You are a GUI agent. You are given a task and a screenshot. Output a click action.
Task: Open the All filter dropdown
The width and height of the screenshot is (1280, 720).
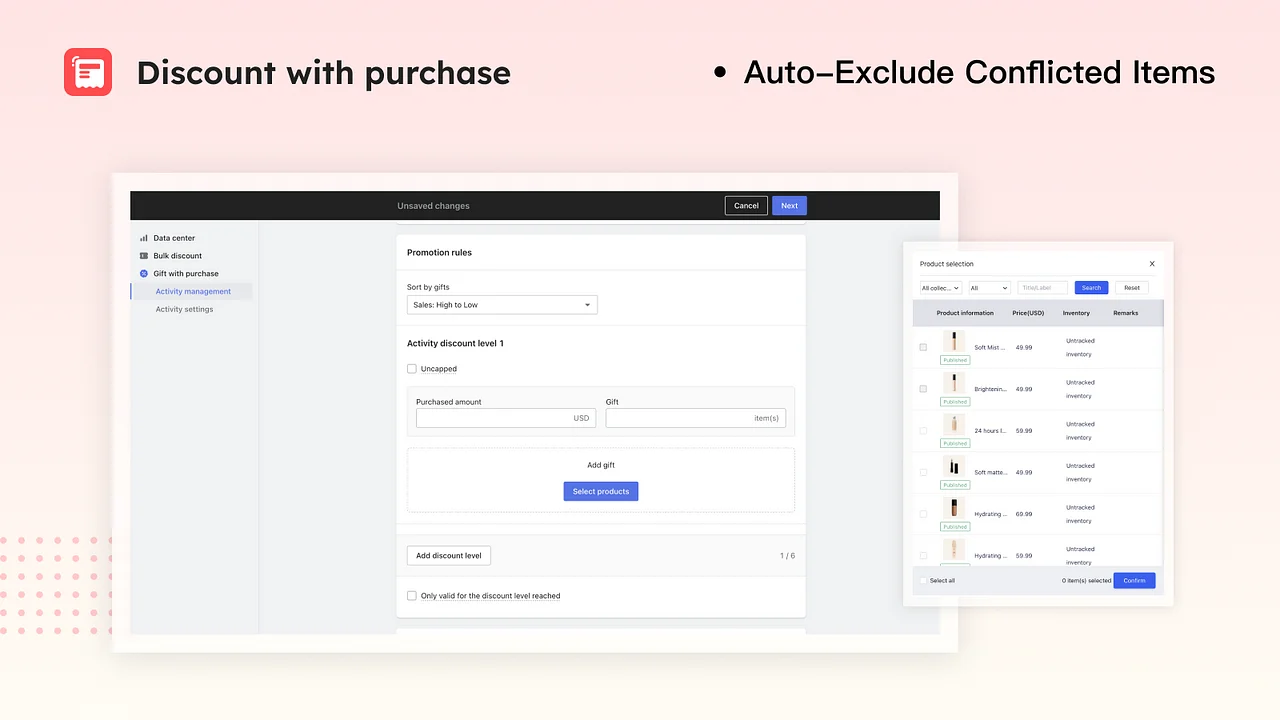click(988, 288)
